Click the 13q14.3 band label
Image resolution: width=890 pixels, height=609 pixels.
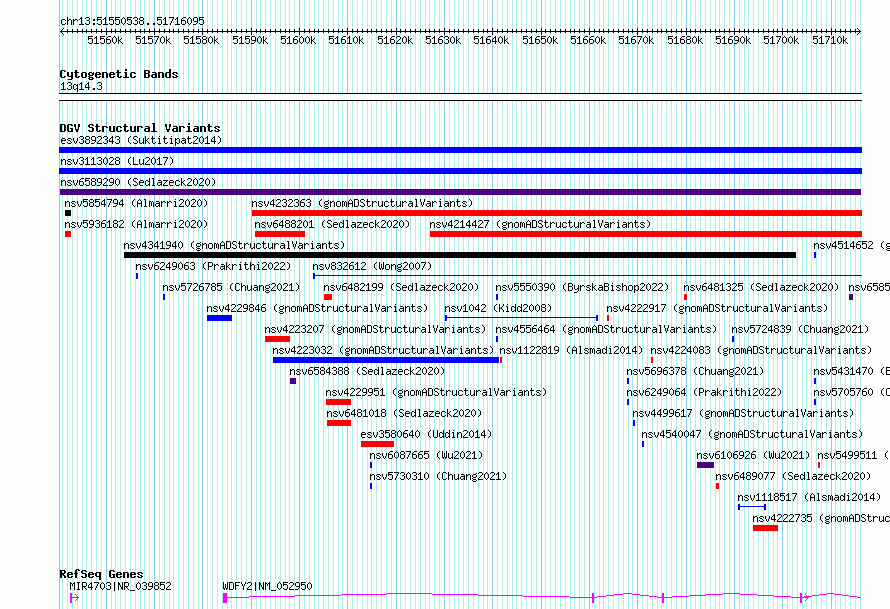81,86
